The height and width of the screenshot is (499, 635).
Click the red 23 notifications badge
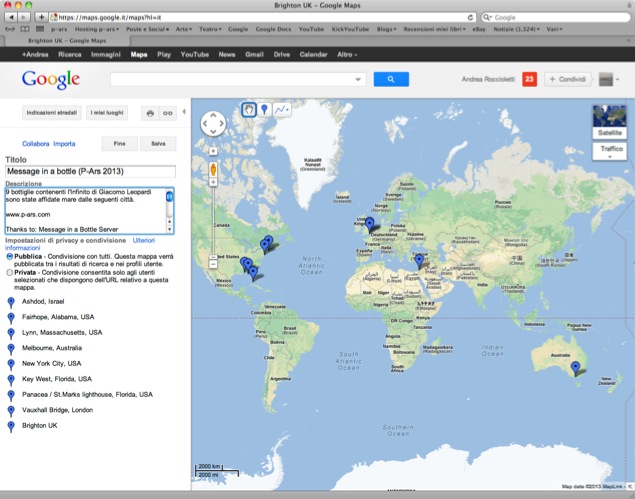tap(529, 79)
